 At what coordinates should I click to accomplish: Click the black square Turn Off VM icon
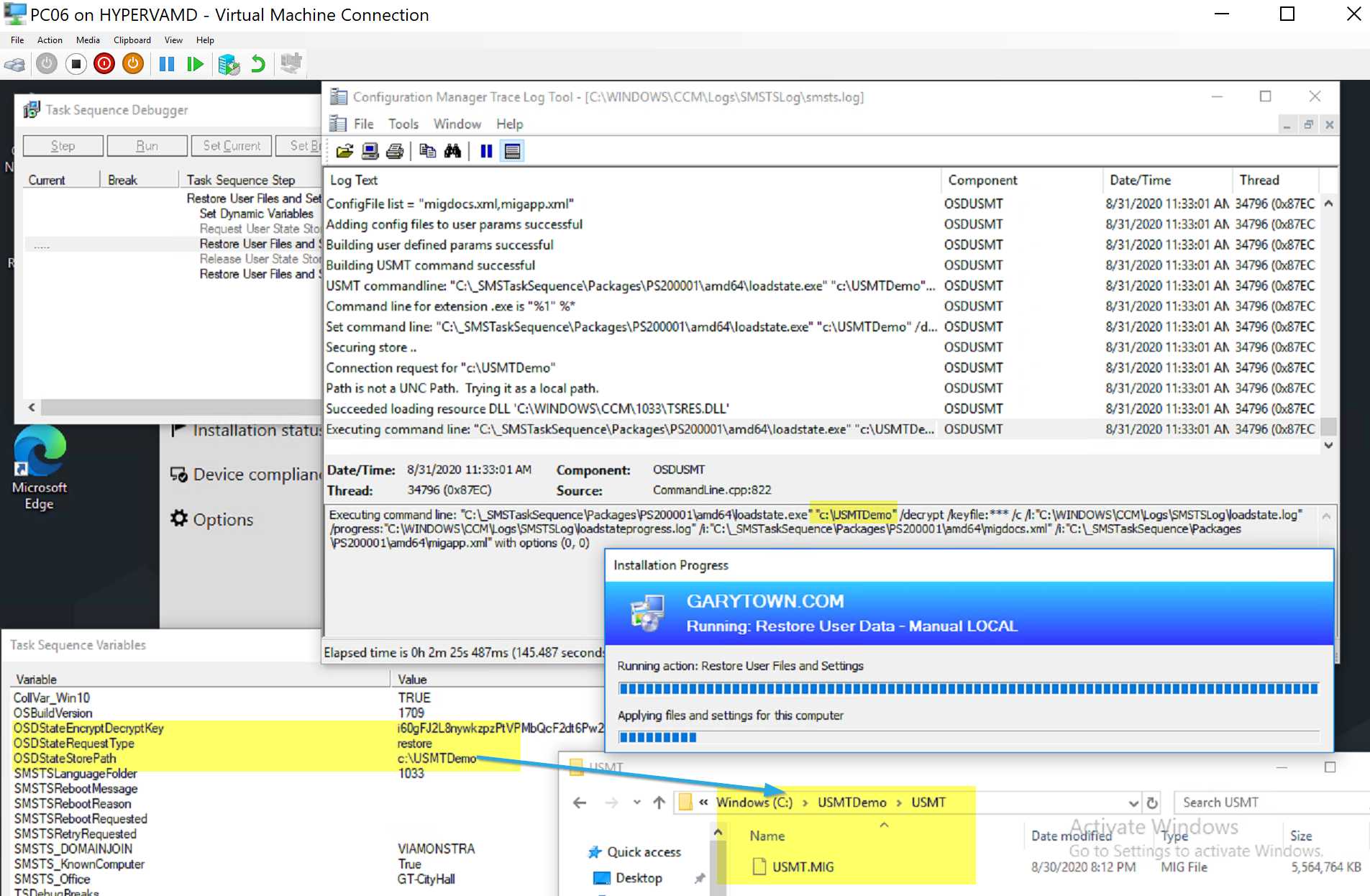[x=76, y=65]
